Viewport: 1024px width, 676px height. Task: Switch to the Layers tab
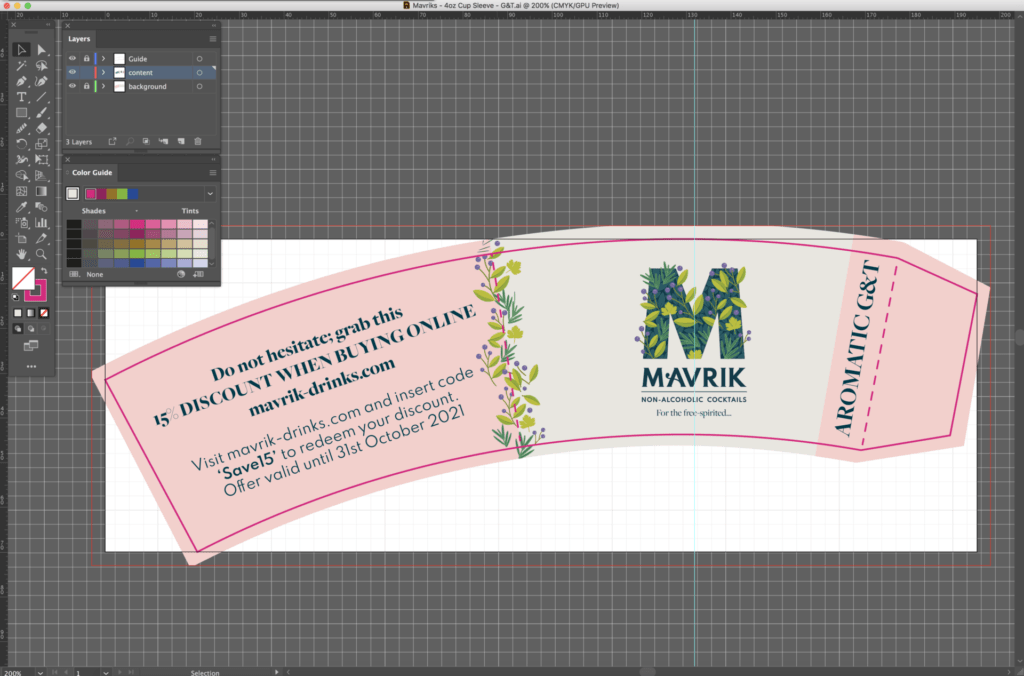click(79, 39)
